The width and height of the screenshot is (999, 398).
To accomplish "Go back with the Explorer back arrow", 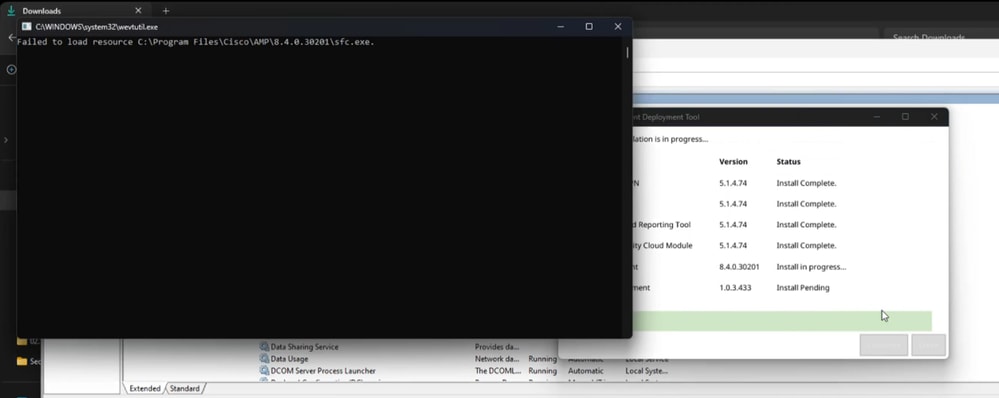I will click(11, 38).
